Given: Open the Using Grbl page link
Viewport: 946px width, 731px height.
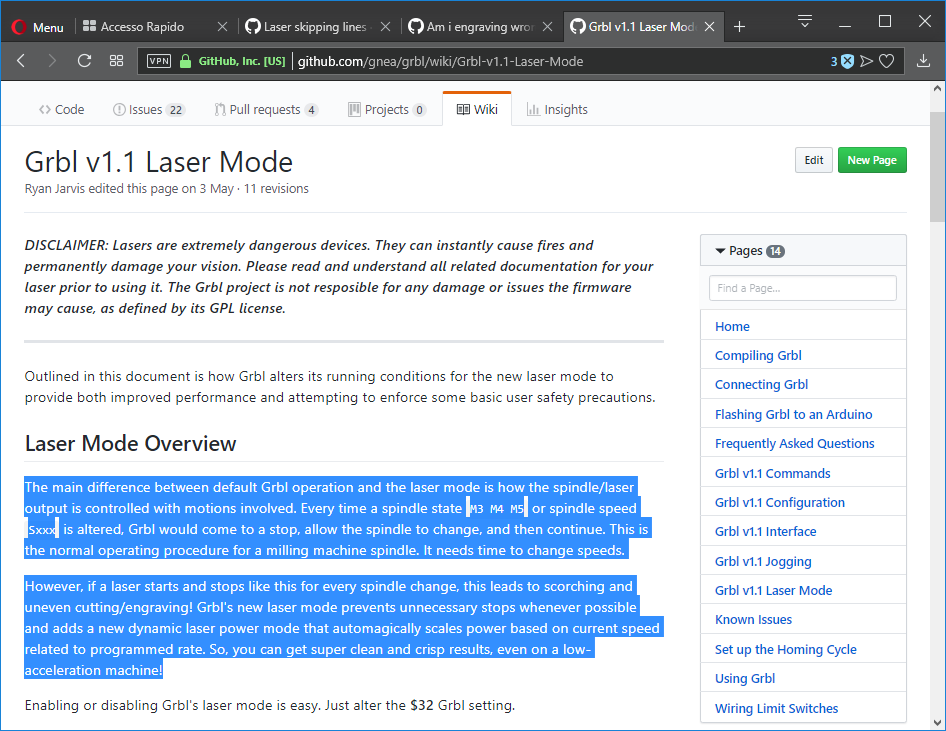Looking at the screenshot, I should [x=745, y=679].
